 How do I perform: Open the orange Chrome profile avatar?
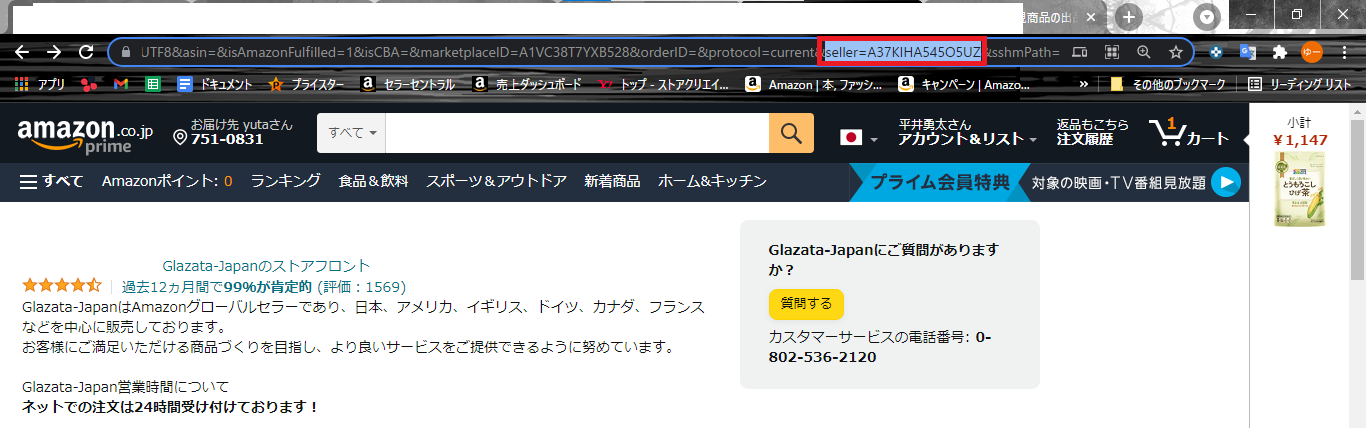click(1312, 52)
